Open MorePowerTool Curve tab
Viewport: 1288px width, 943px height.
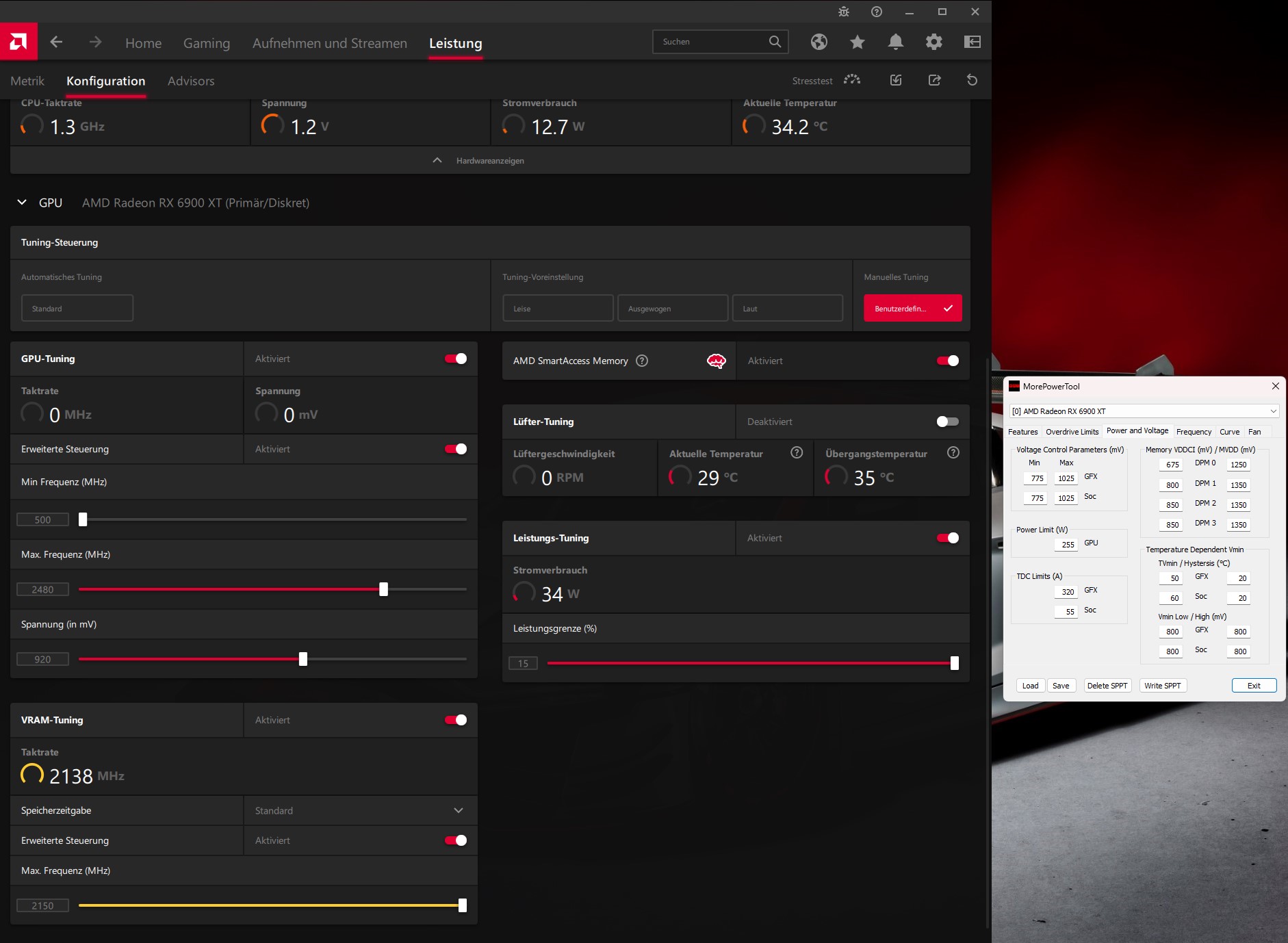[x=1229, y=432]
